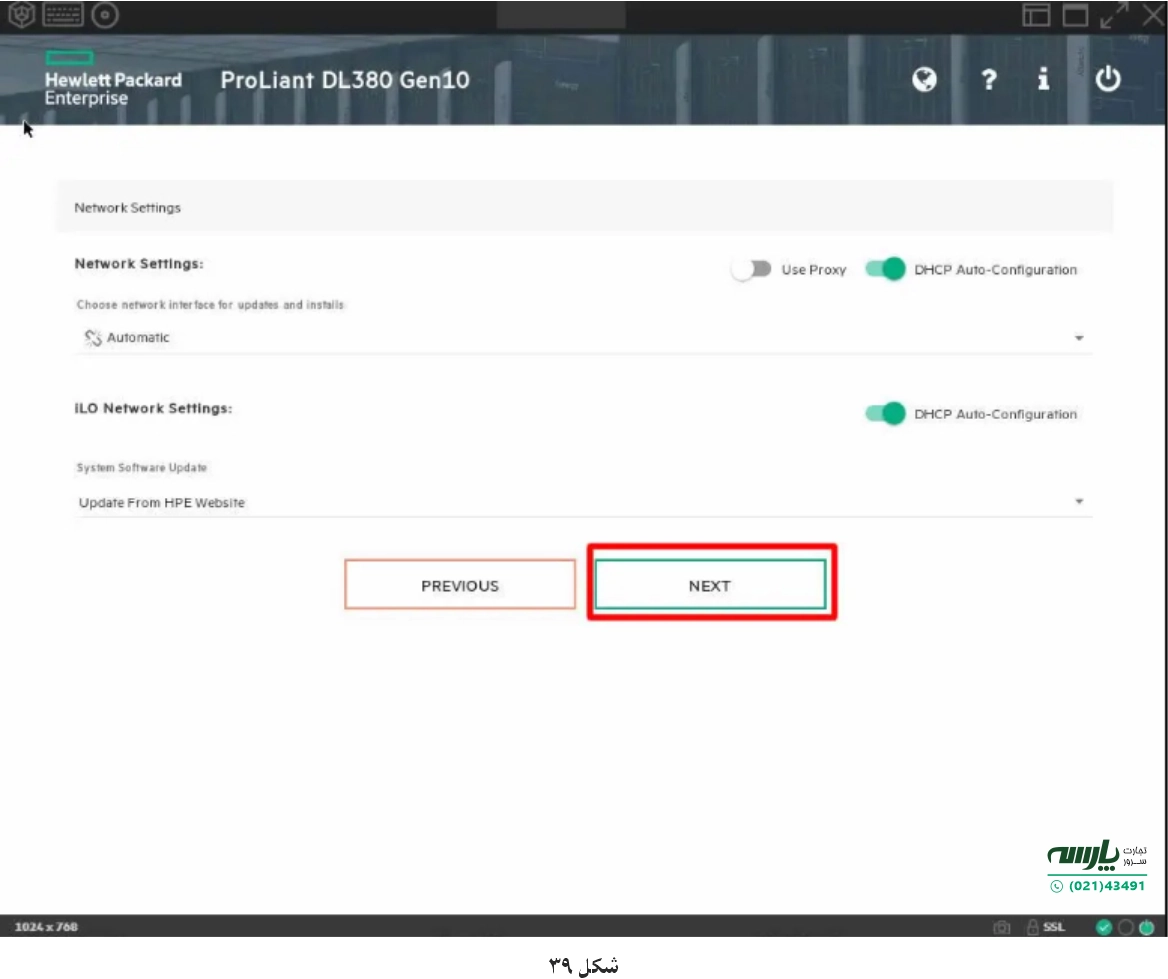Click the green health status checkmark

[x=1104, y=927]
